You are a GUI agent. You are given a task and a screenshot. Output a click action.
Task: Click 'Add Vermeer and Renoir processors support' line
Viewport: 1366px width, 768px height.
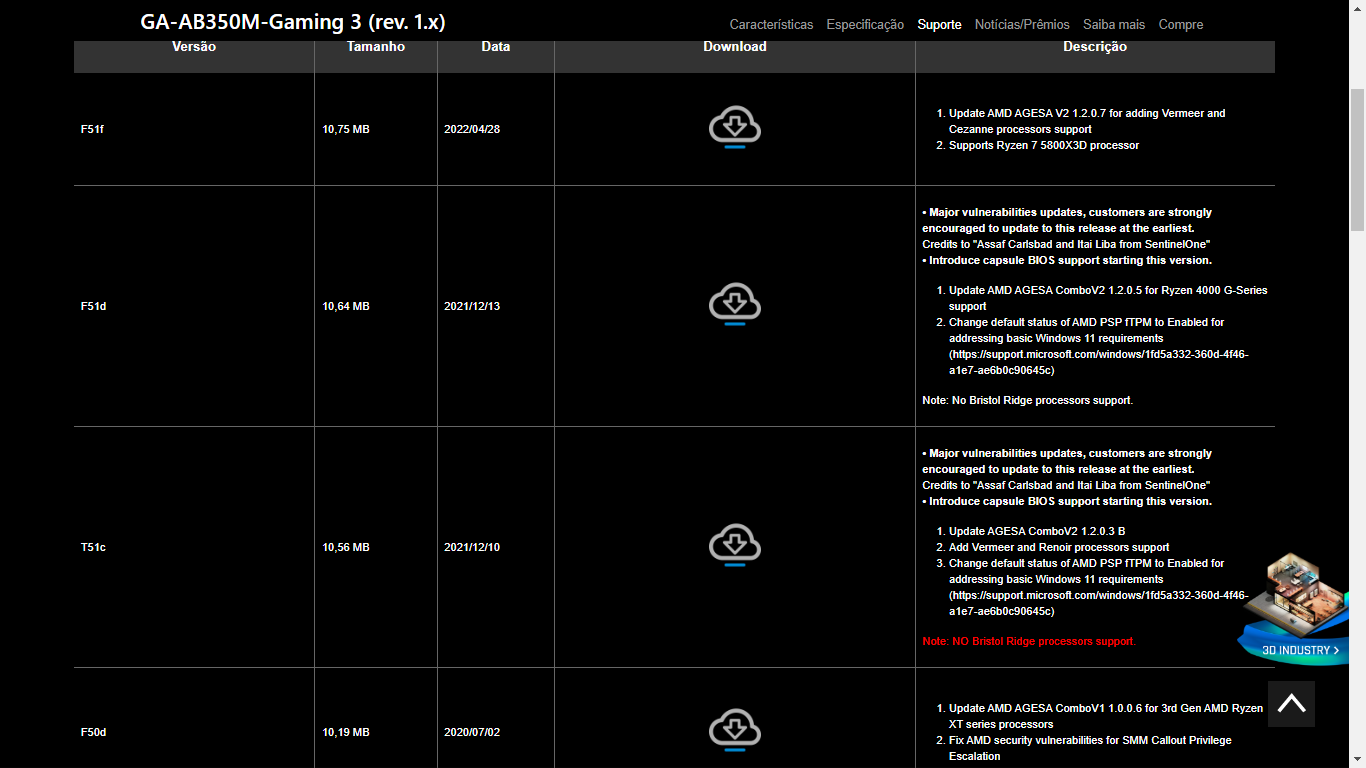point(1059,547)
